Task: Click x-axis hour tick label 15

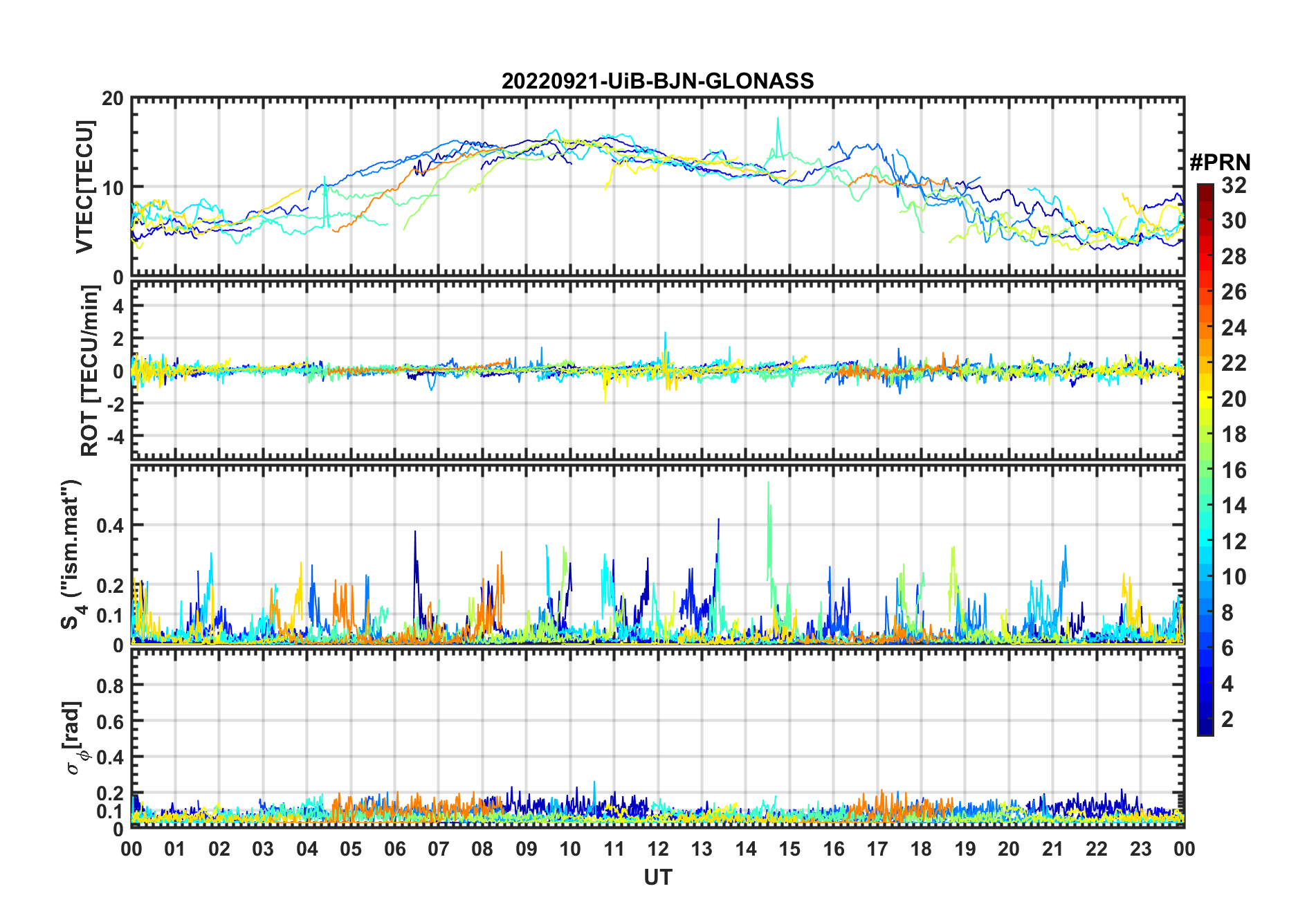Action: 789,849
